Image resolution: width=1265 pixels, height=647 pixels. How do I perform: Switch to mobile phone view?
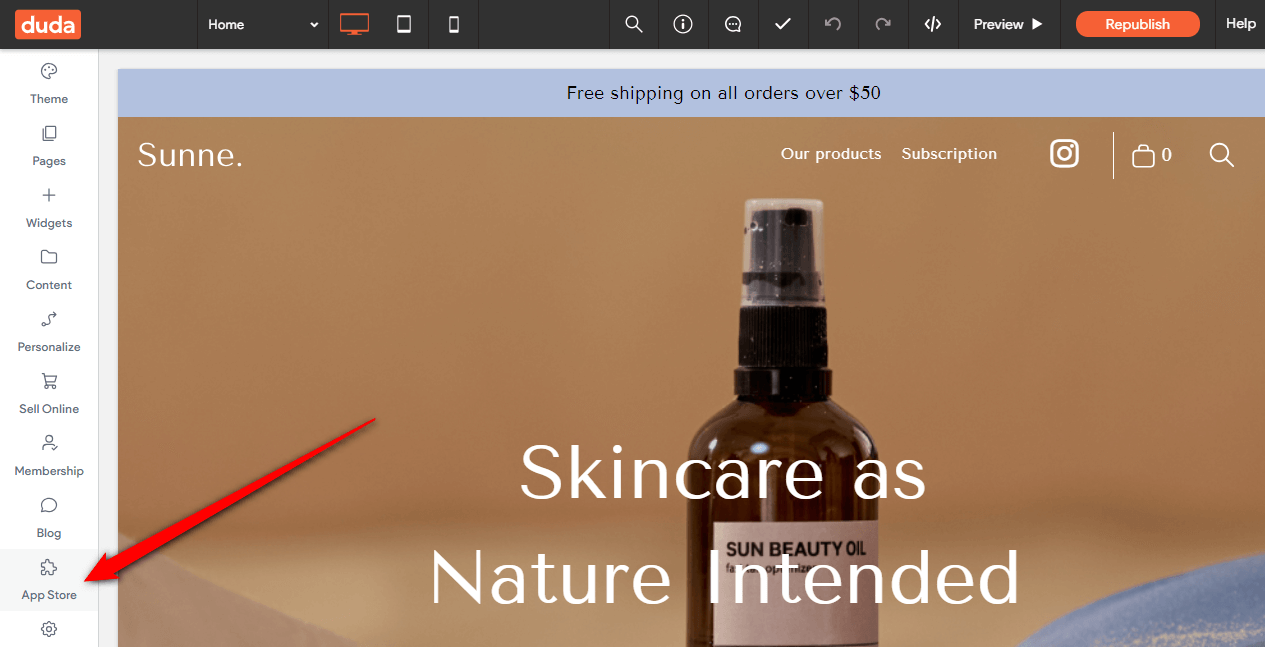coord(454,24)
